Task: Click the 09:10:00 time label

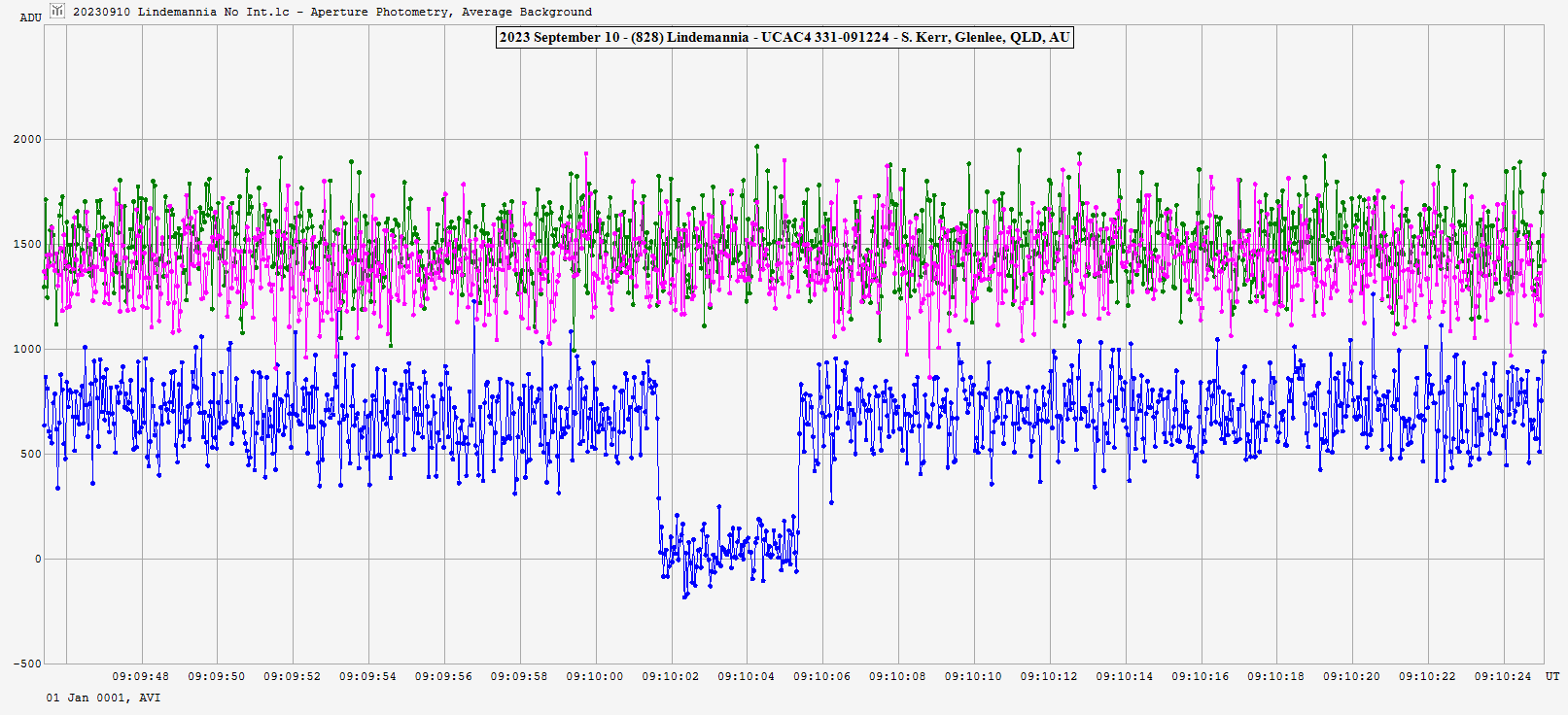Action: click(x=595, y=676)
